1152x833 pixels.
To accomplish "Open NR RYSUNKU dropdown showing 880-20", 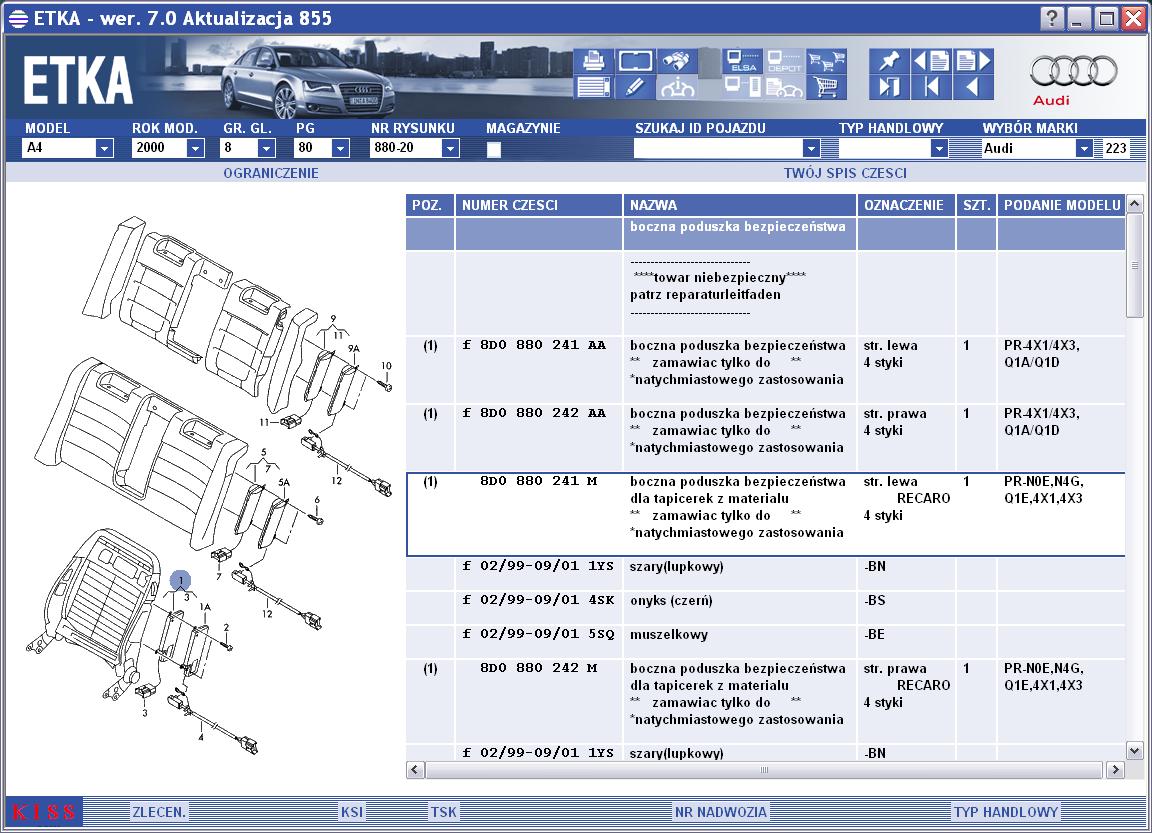I will click(450, 148).
